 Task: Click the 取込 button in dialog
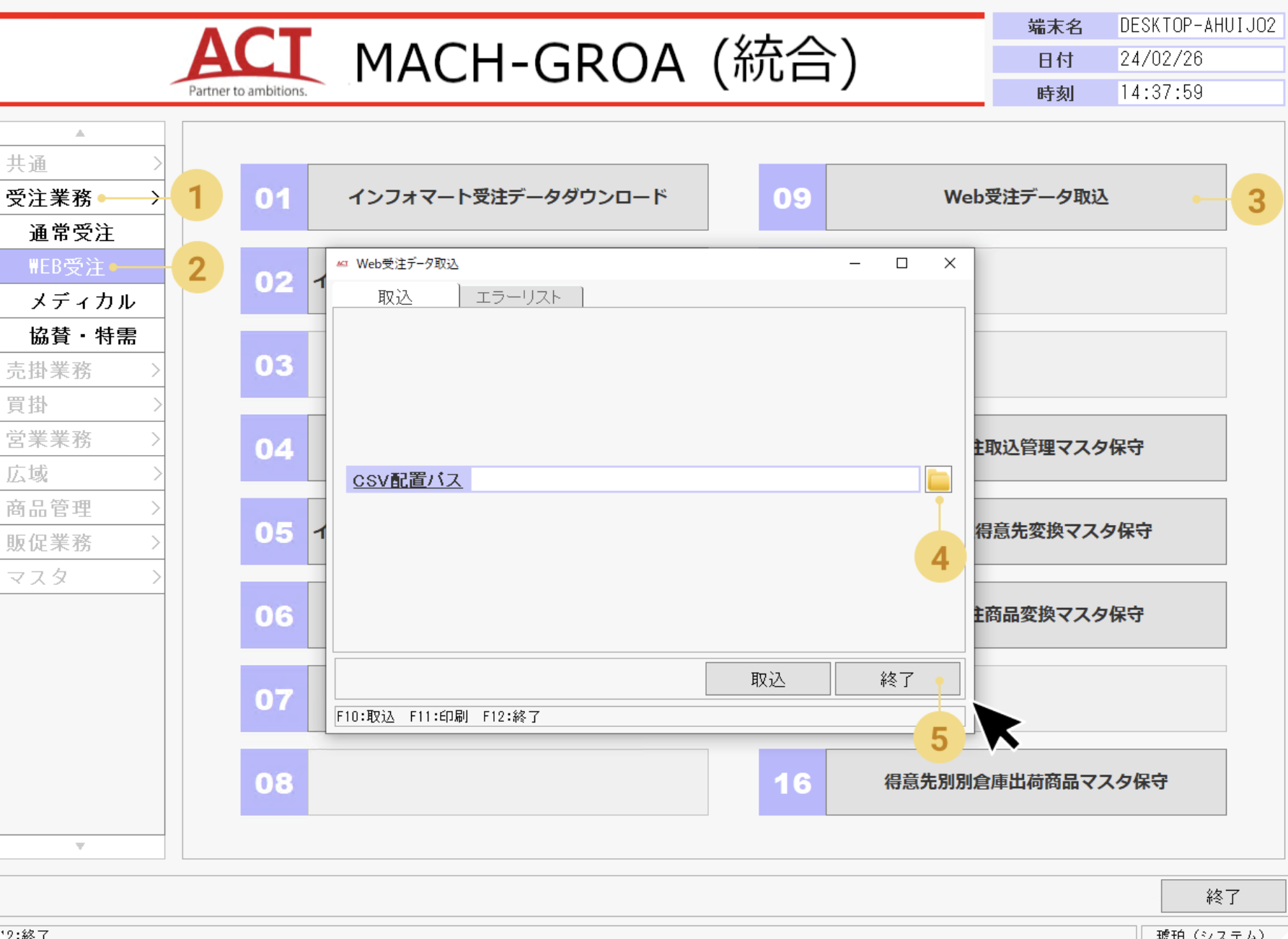pyautogui.click(x=768, y=679)
